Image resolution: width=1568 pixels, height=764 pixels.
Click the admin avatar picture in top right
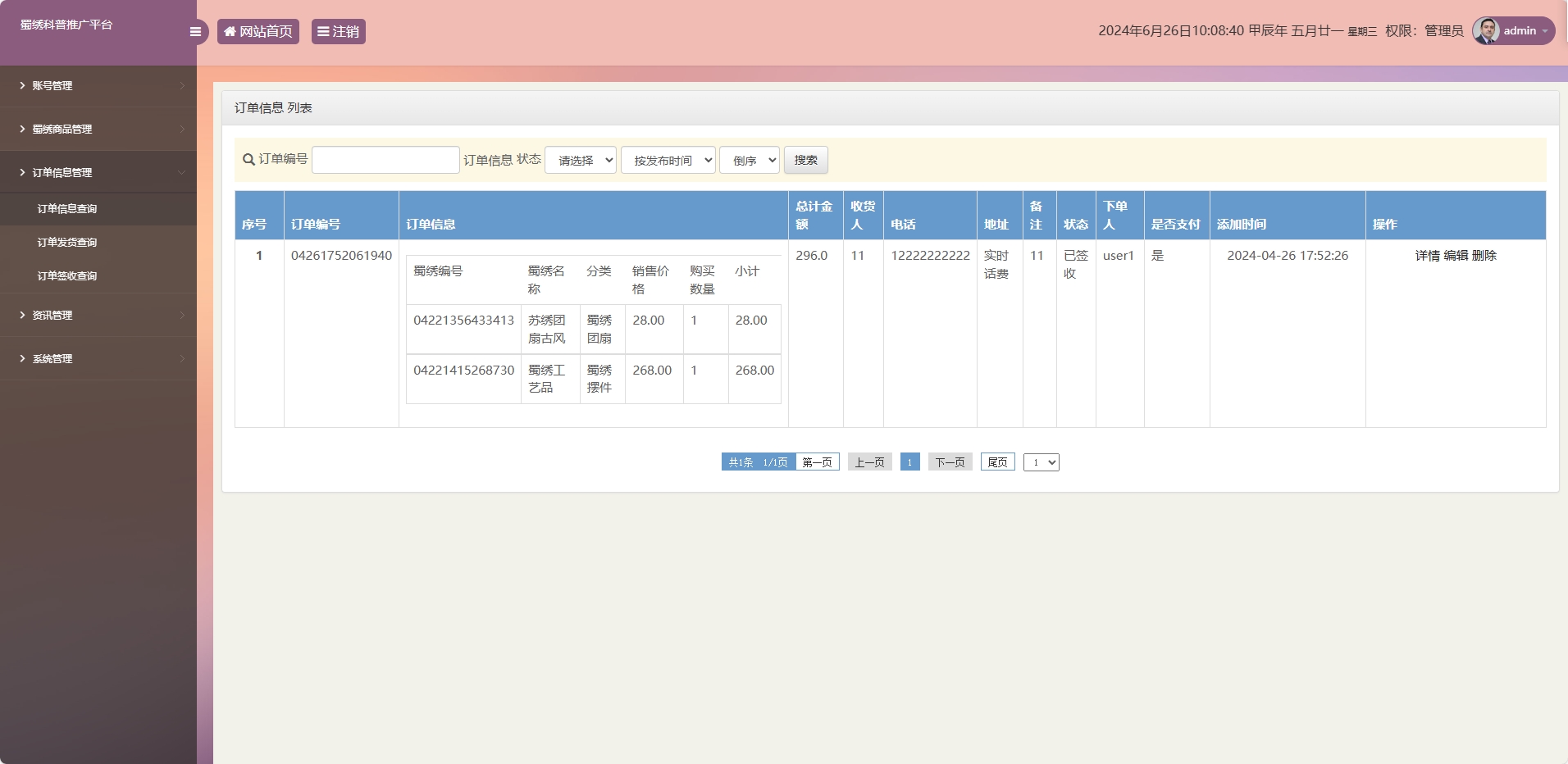click(x=1486, y=30)
